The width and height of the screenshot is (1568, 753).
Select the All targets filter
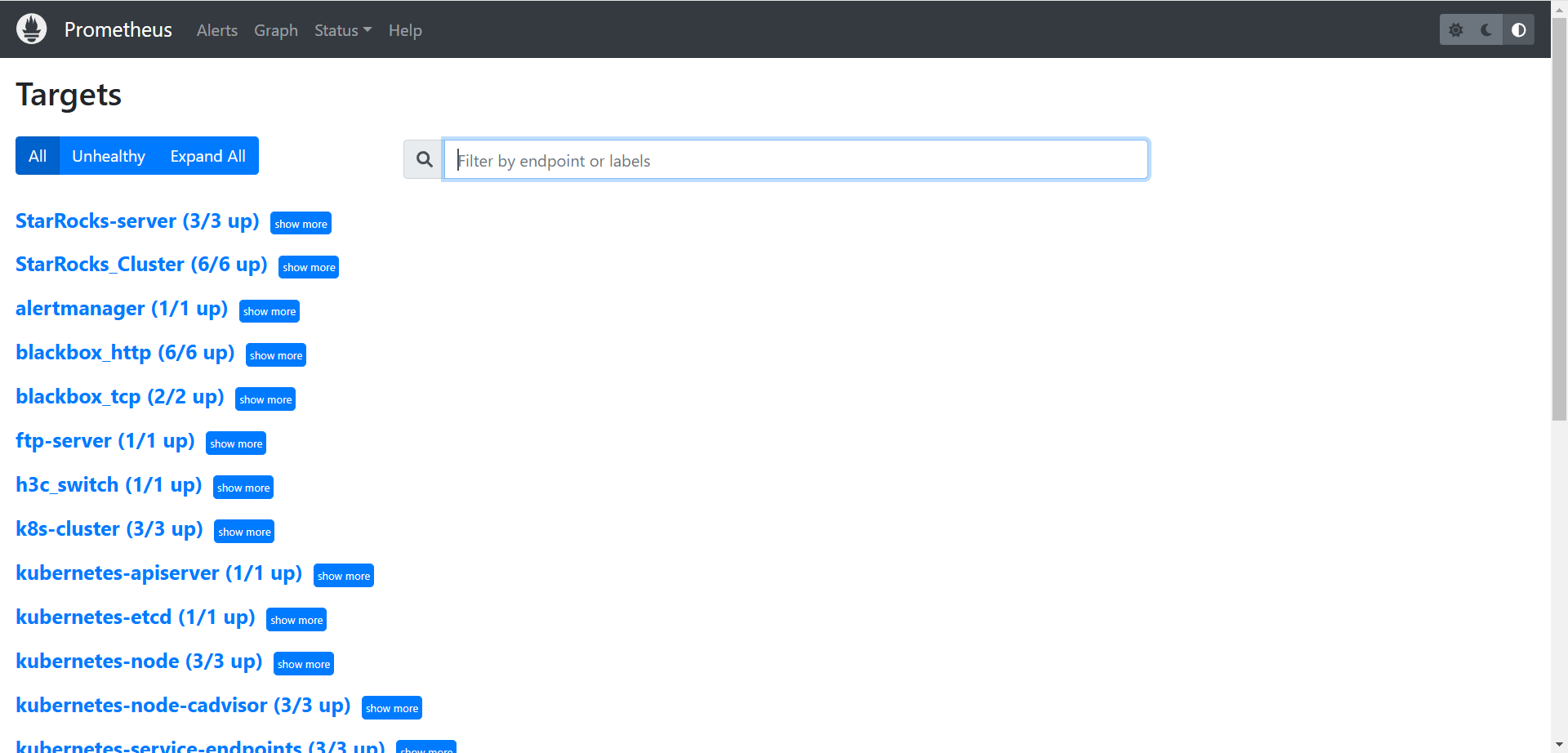click(x=38, y=156)
